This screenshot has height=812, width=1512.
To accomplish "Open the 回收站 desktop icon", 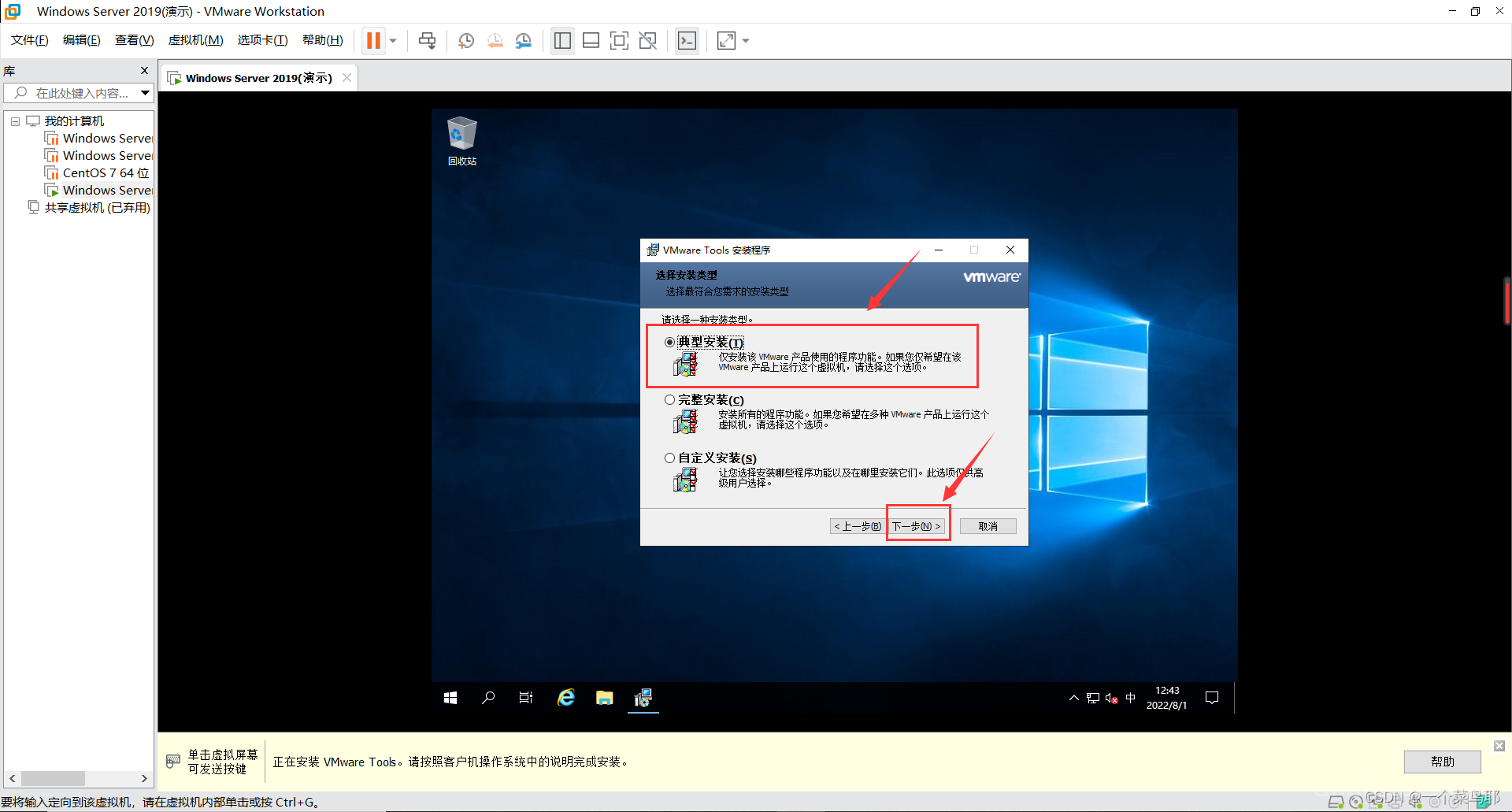I will click(462, 142).
